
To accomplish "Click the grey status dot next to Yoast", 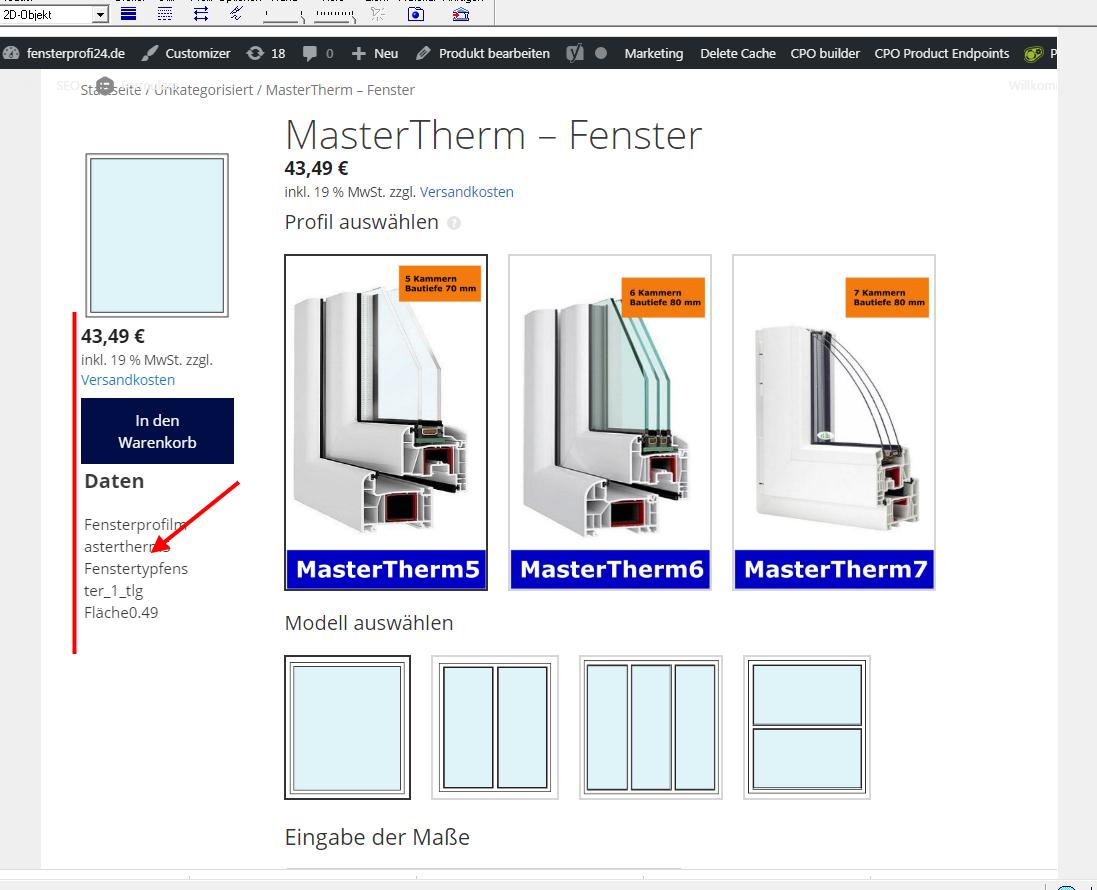I will click(601, 53).
